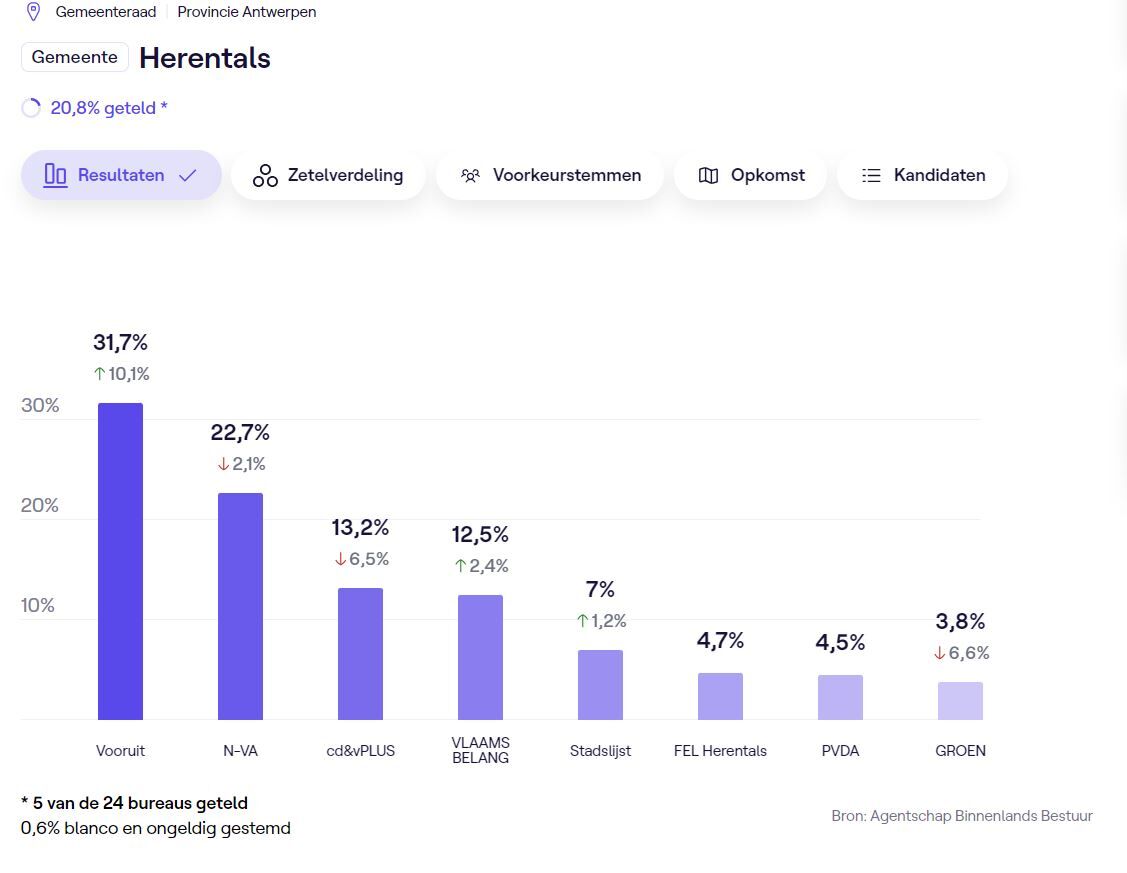Open Provincie Antwerpen breadcrumb link

tap(246, 12)
